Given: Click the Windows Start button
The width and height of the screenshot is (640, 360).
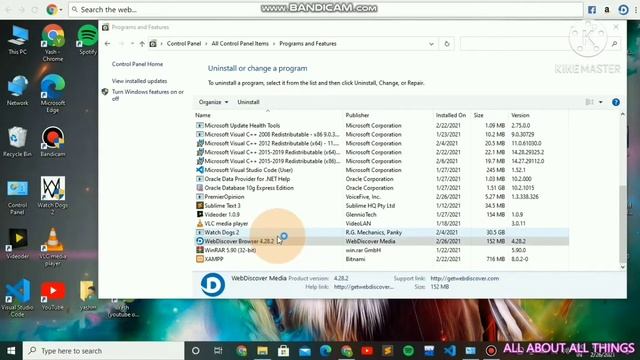Looking at the screenshot, I should tap(11, 351).
